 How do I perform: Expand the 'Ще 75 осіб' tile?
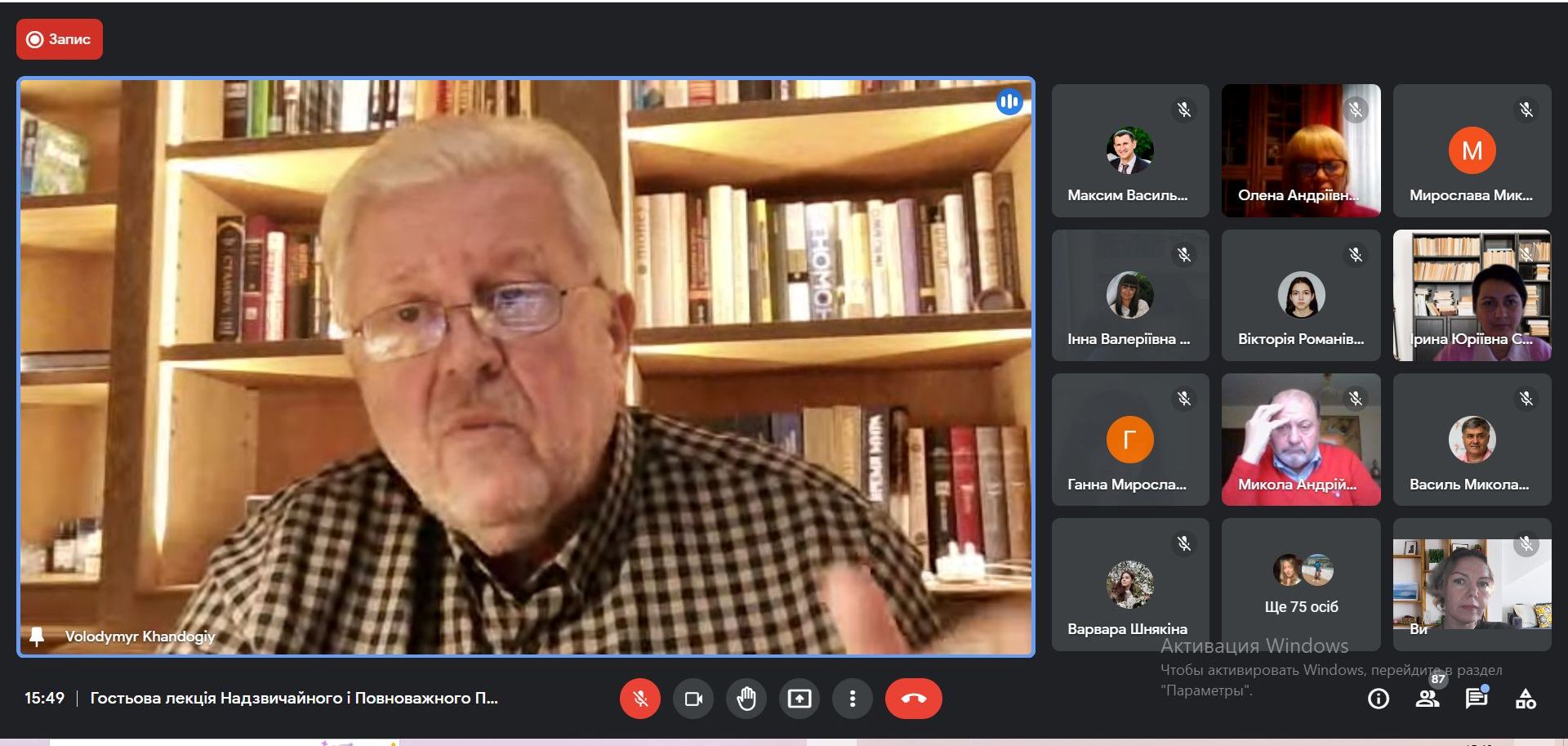tap(1301, 584)
